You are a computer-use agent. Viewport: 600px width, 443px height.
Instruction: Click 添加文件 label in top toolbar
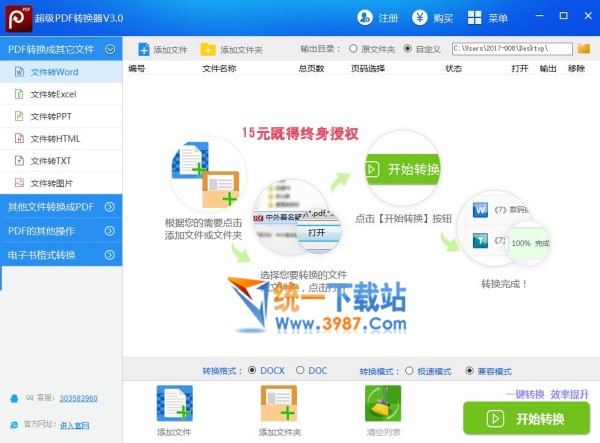[170, 50]
